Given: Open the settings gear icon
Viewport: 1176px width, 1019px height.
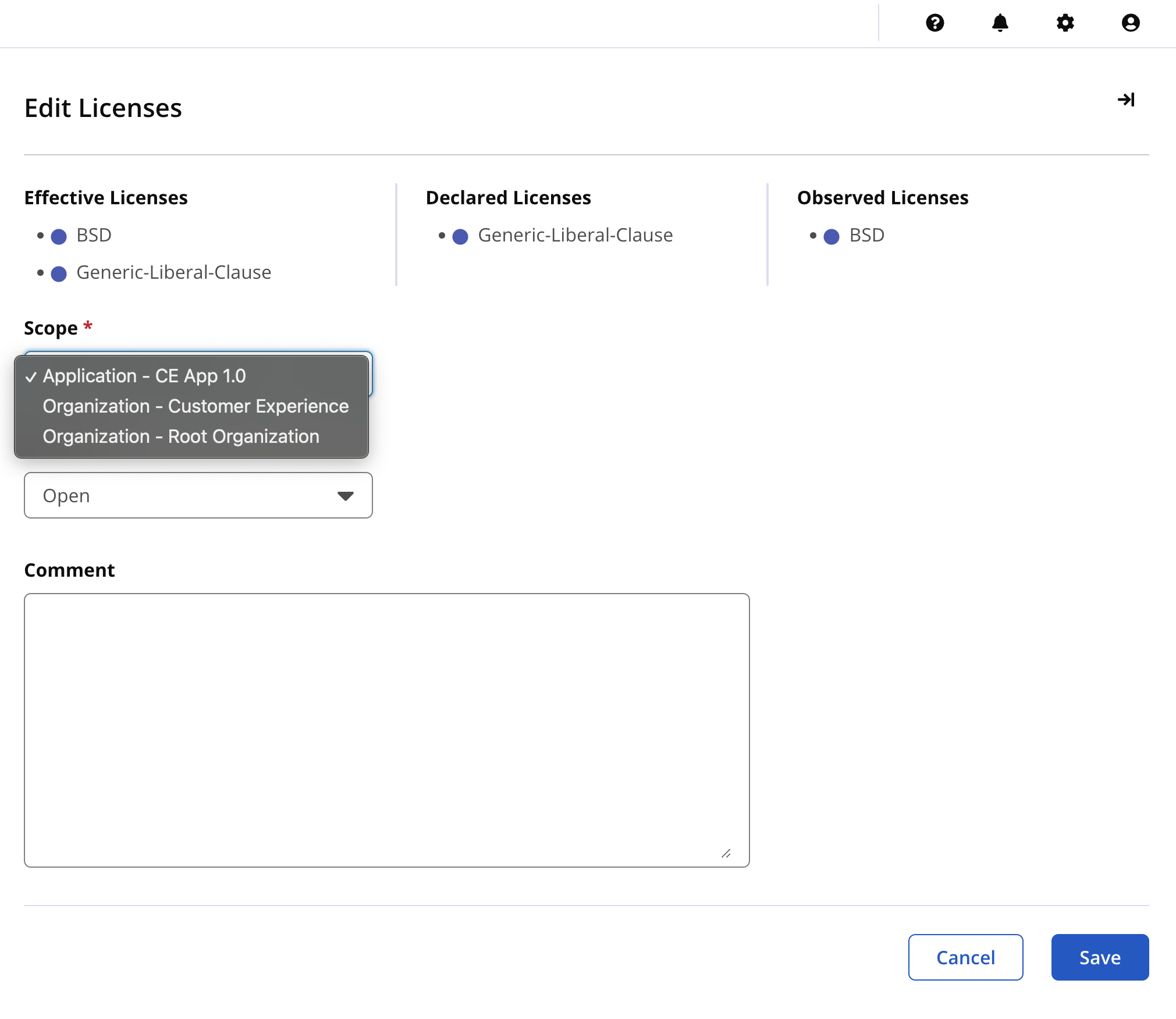Looking at the screenshot, I should click(x=1065, y=23).
